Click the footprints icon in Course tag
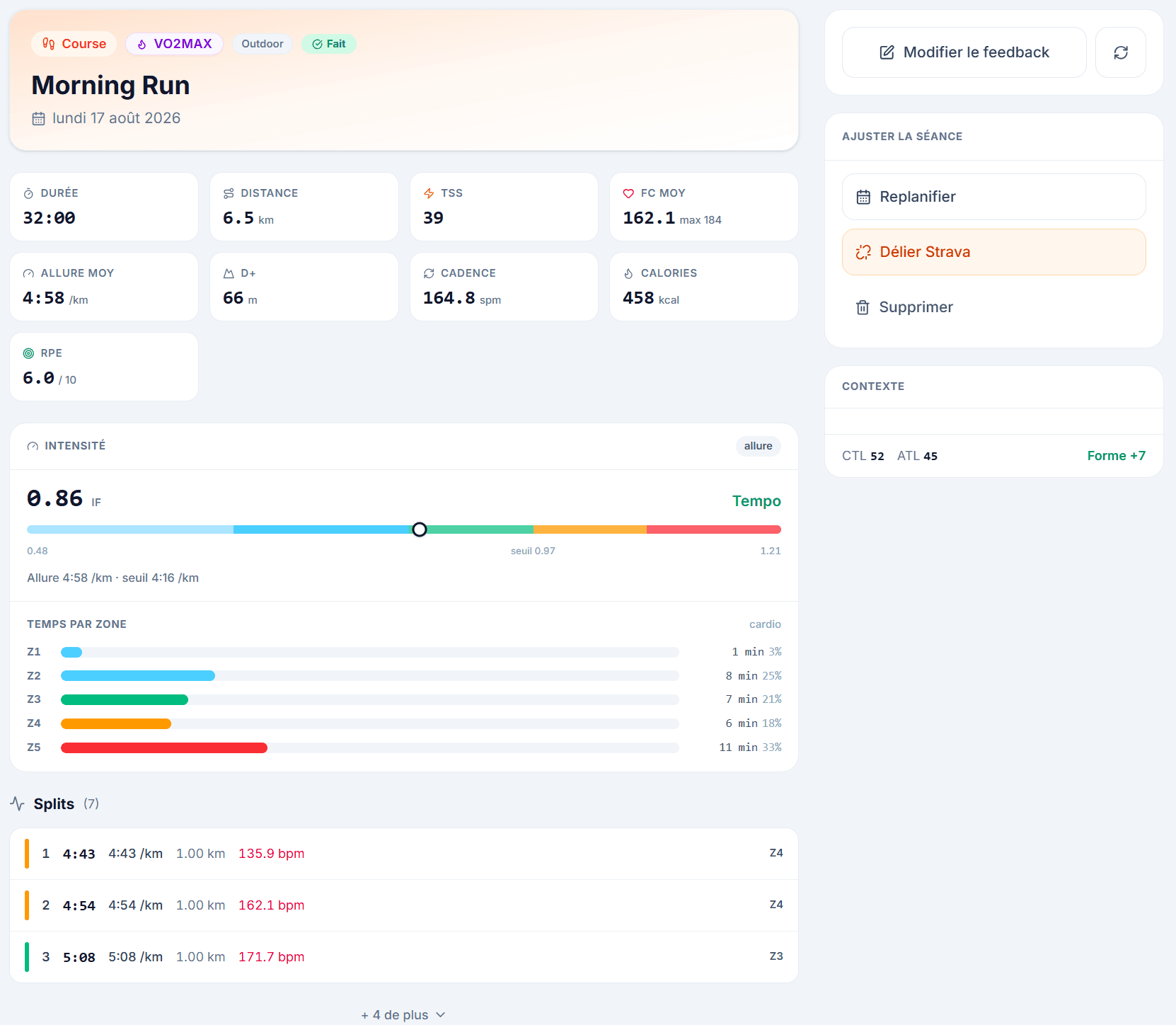The image size is (1176, 1025). [49, 44]
